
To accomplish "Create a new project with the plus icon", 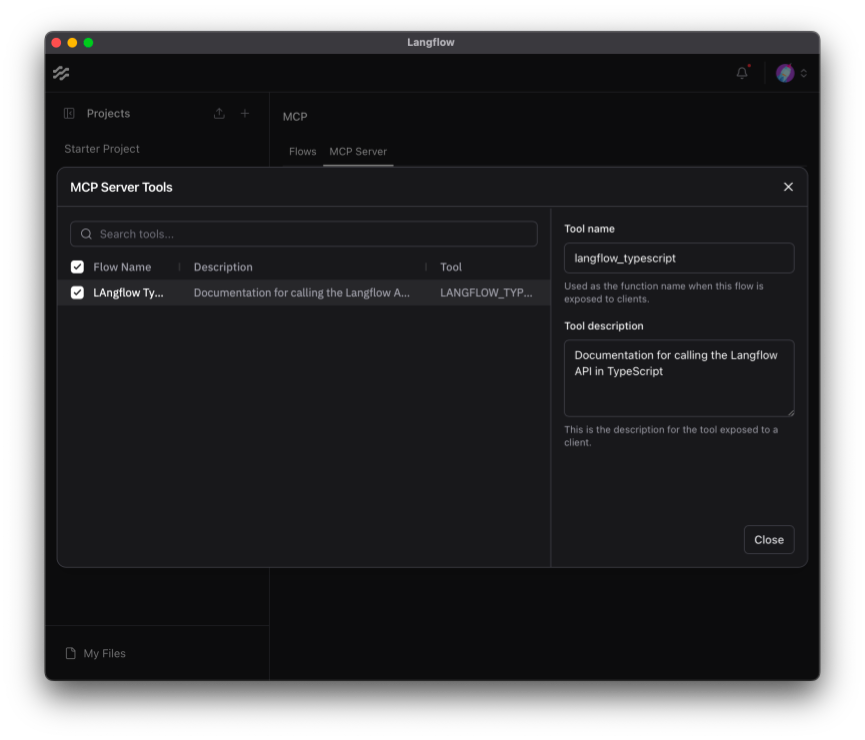I will tap(245, 113).
